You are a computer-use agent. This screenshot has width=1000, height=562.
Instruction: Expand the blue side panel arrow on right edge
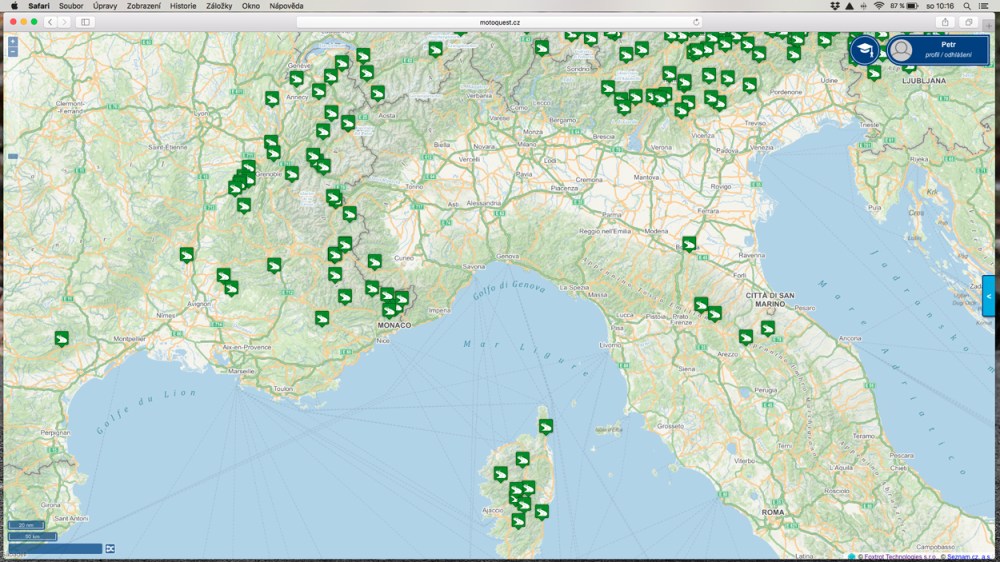coord(988,297)
